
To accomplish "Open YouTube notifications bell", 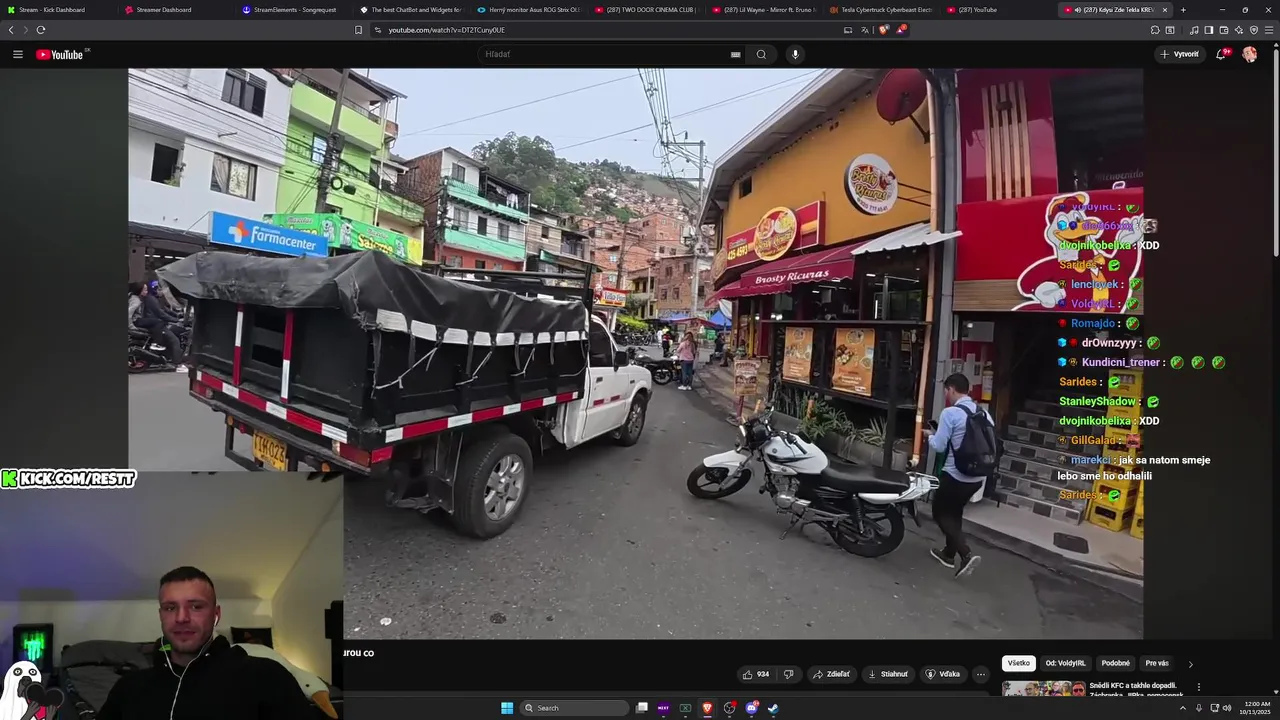I will [1221, 54].
